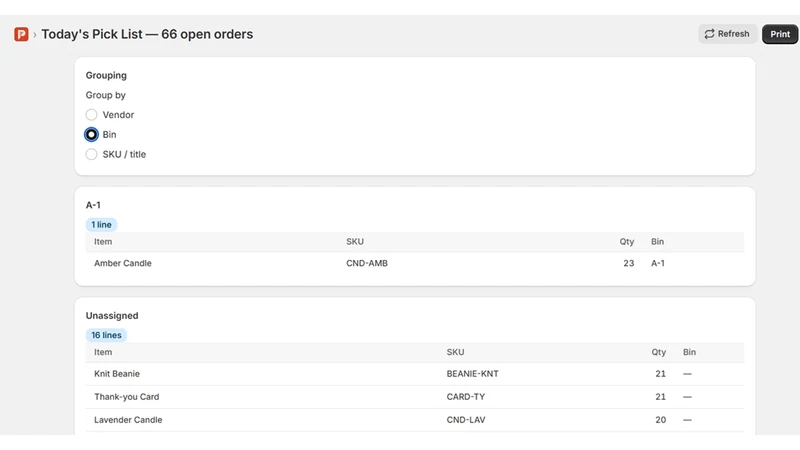The width and height of the screenshot is (800, 450).
Task: Select the Vendor grouping radio button
Action: coord(91,115)
